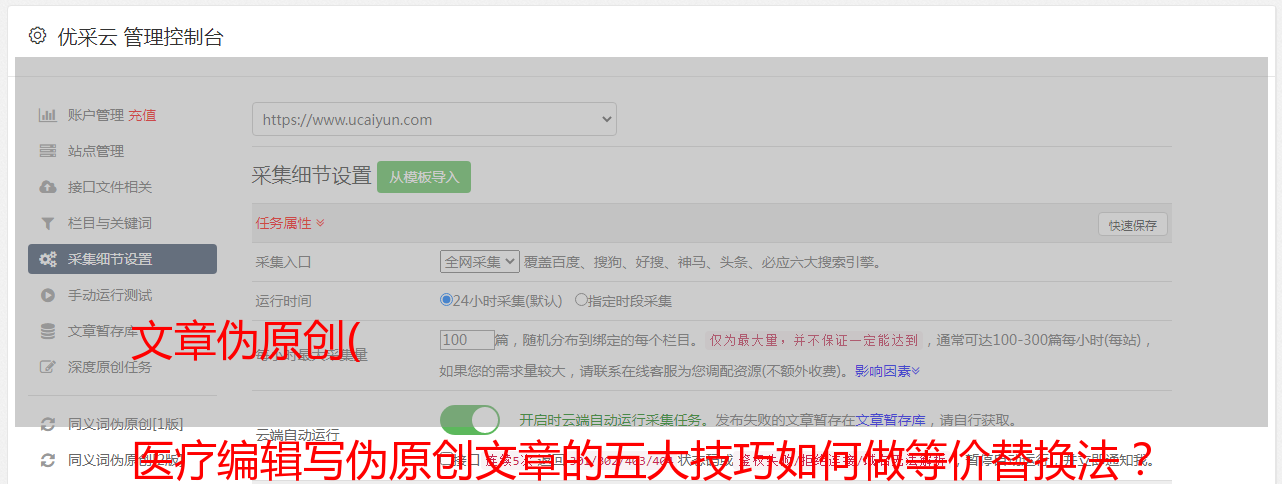Select the 24小时采集(默认) radio button
The height and width of the screenshot is (484, 1282).
point(446,299)
